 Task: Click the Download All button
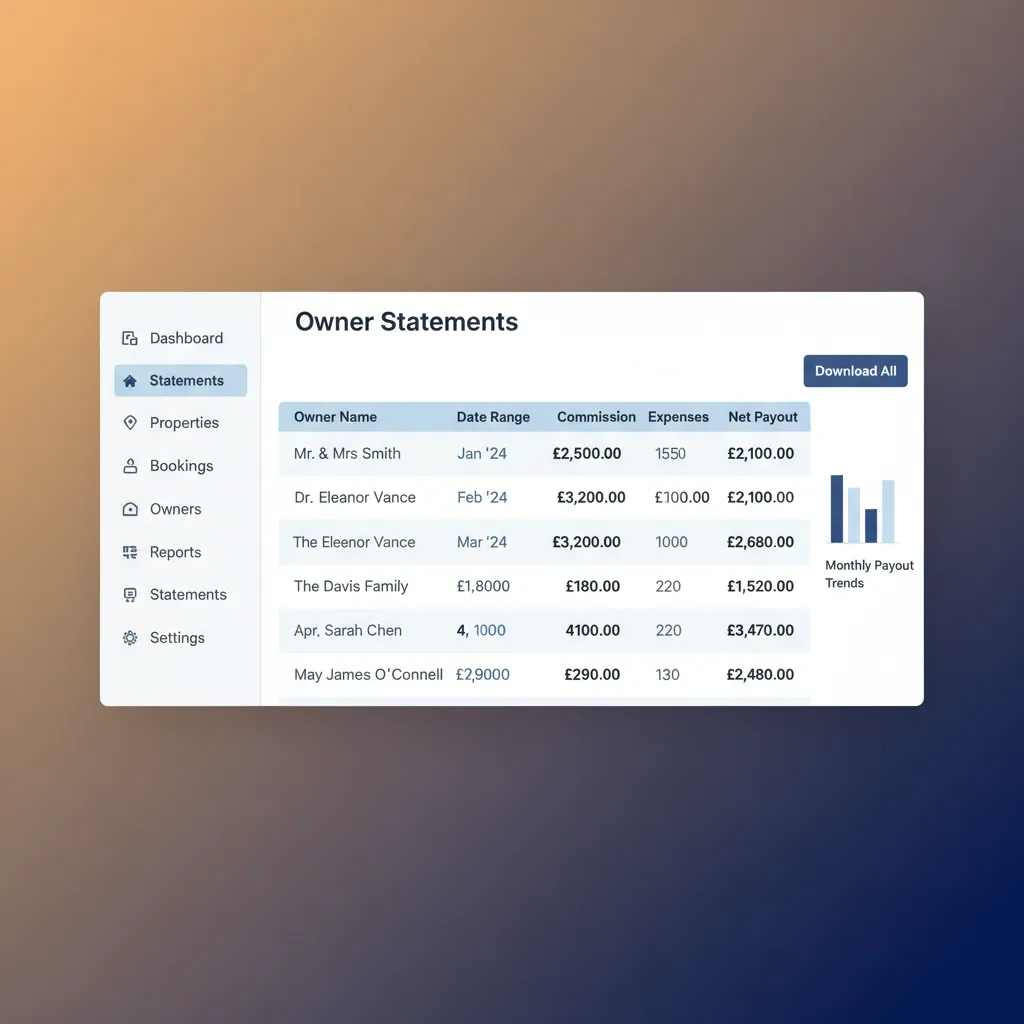click(855, 371)
